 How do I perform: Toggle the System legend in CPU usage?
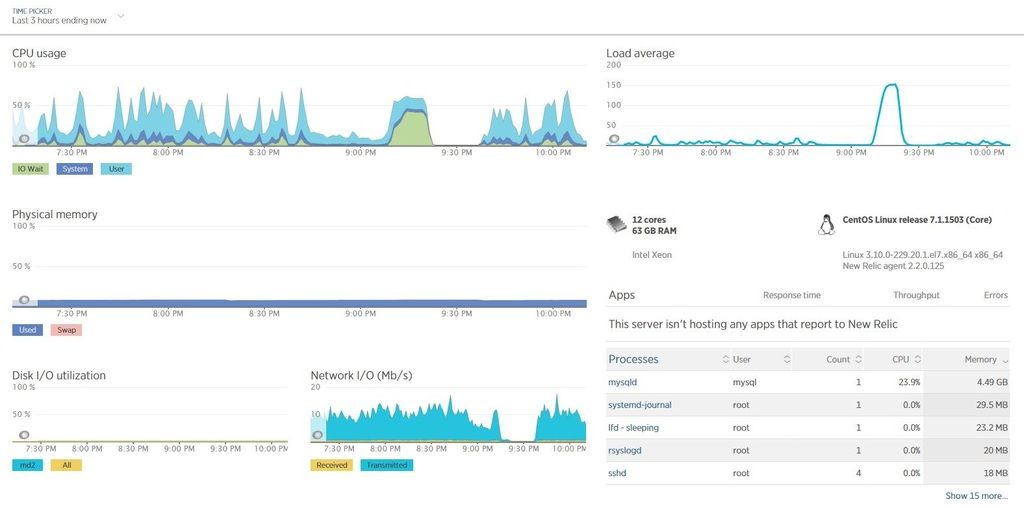[74, 168]
